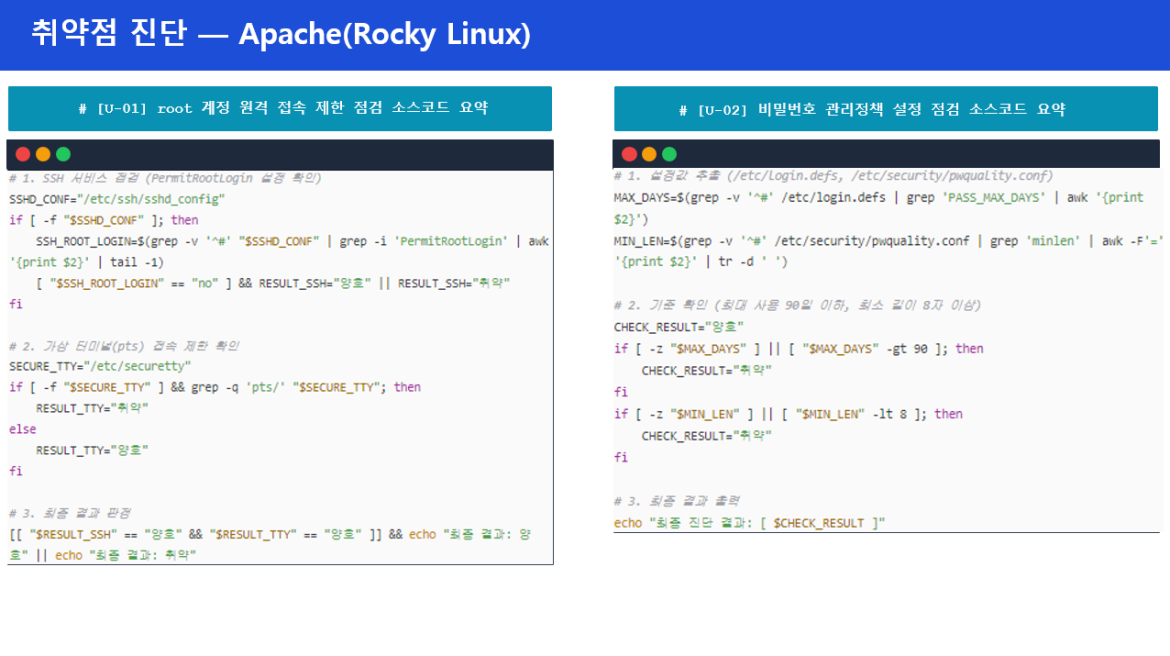
Task: Click the RESULT_SSH="양호" check line
Action: tap(273, 283)
